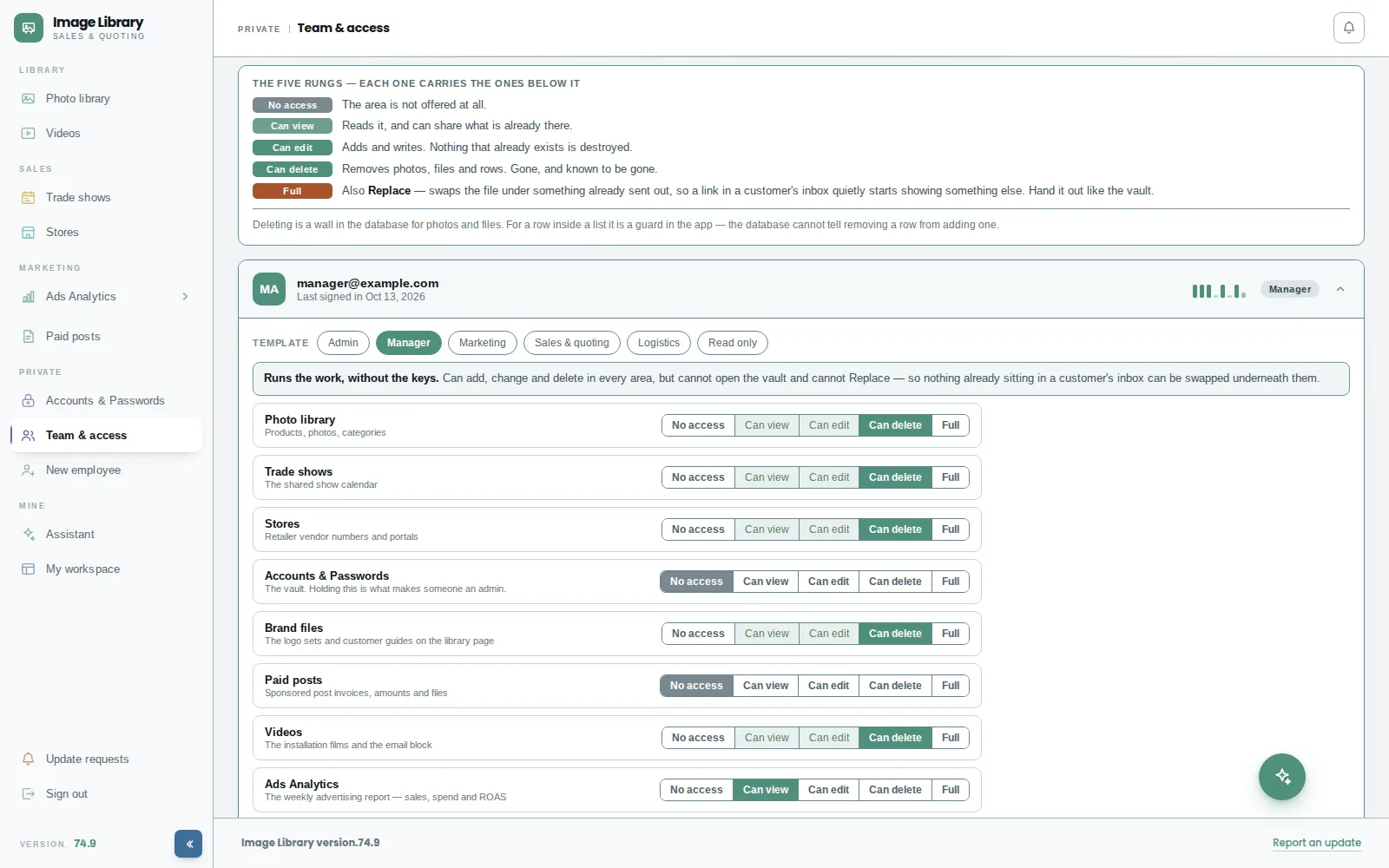Click the Sign out icon
This screenshot has width=1389, height=868.
(29, 794)
